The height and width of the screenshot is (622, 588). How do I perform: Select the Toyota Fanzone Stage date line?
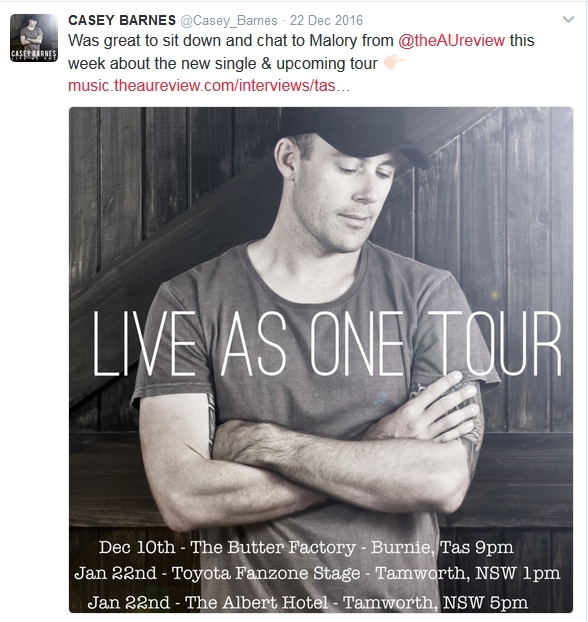(317, 573)
